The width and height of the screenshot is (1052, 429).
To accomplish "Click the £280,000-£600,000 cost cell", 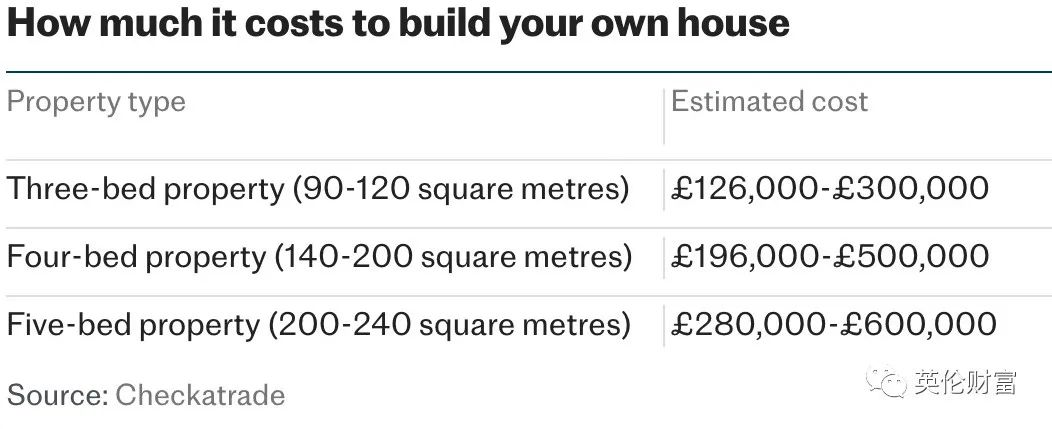I will pyautogui.click(x=833, y=325).
